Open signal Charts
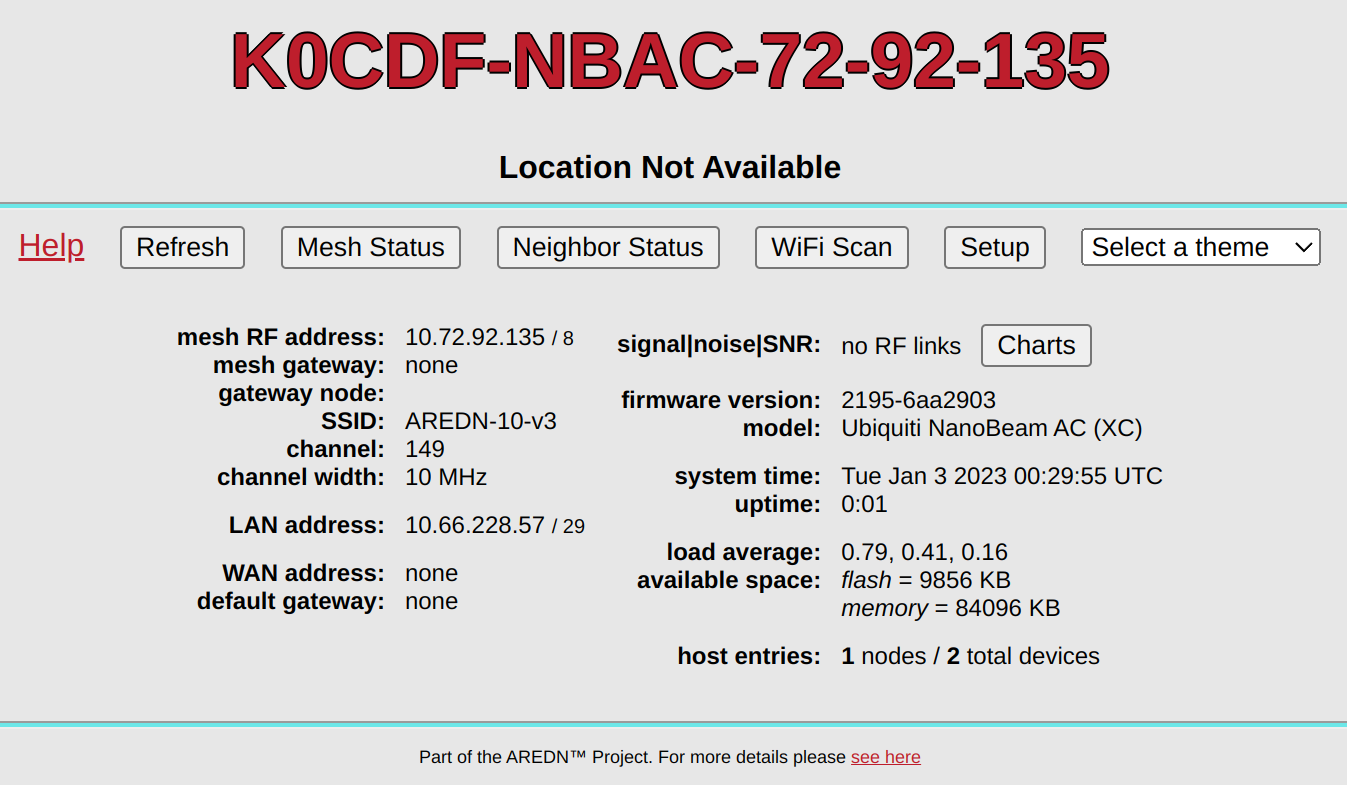 tap(1035, 345)
